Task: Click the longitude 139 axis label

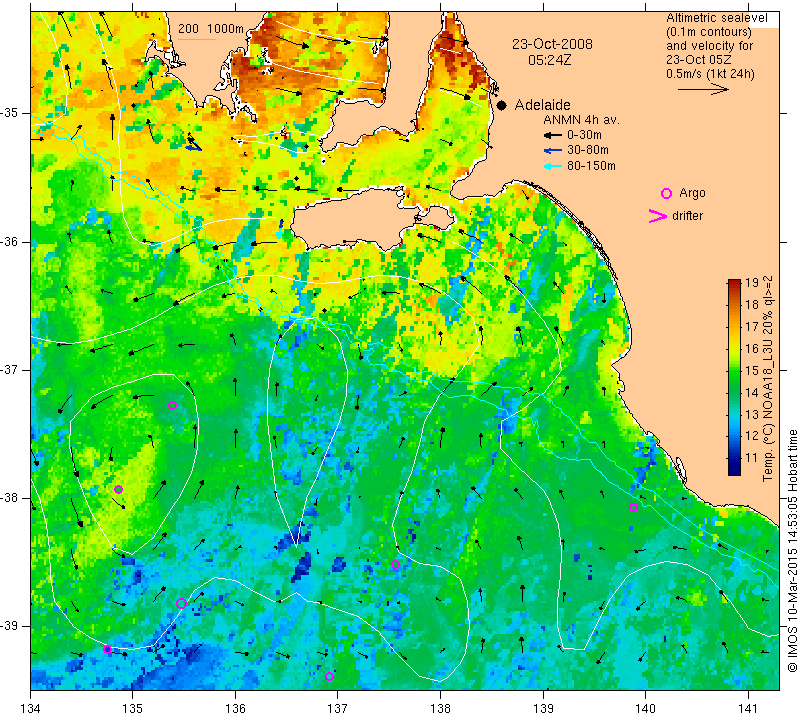Action: tap(543, 708)
